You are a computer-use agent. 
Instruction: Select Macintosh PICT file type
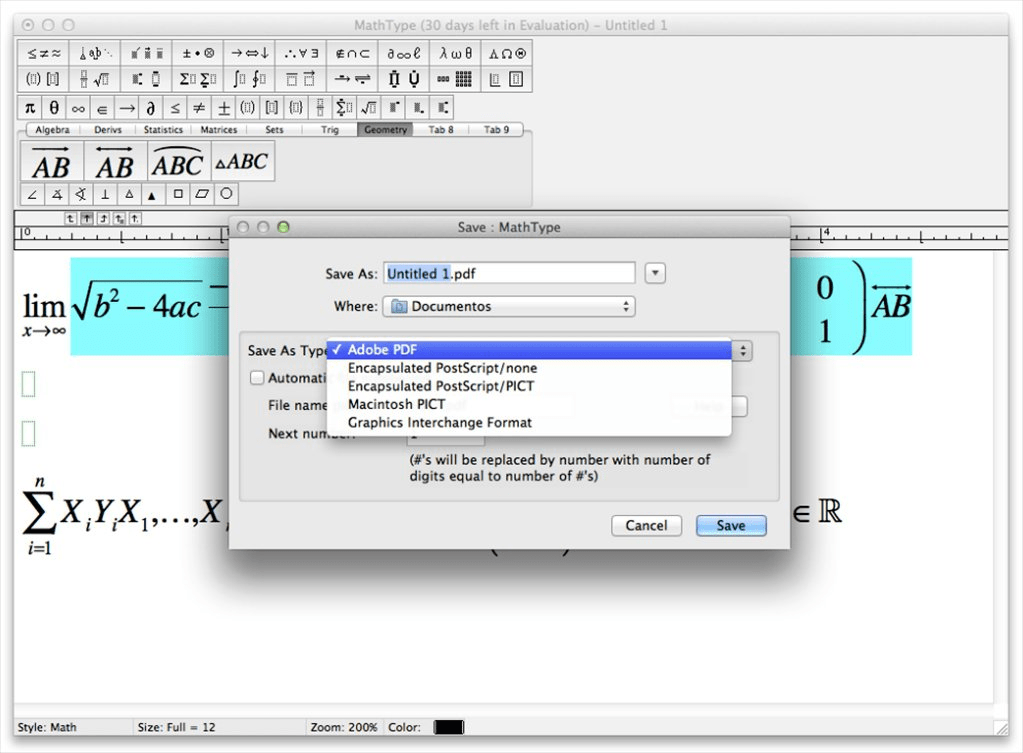click(x=396, y=405)
